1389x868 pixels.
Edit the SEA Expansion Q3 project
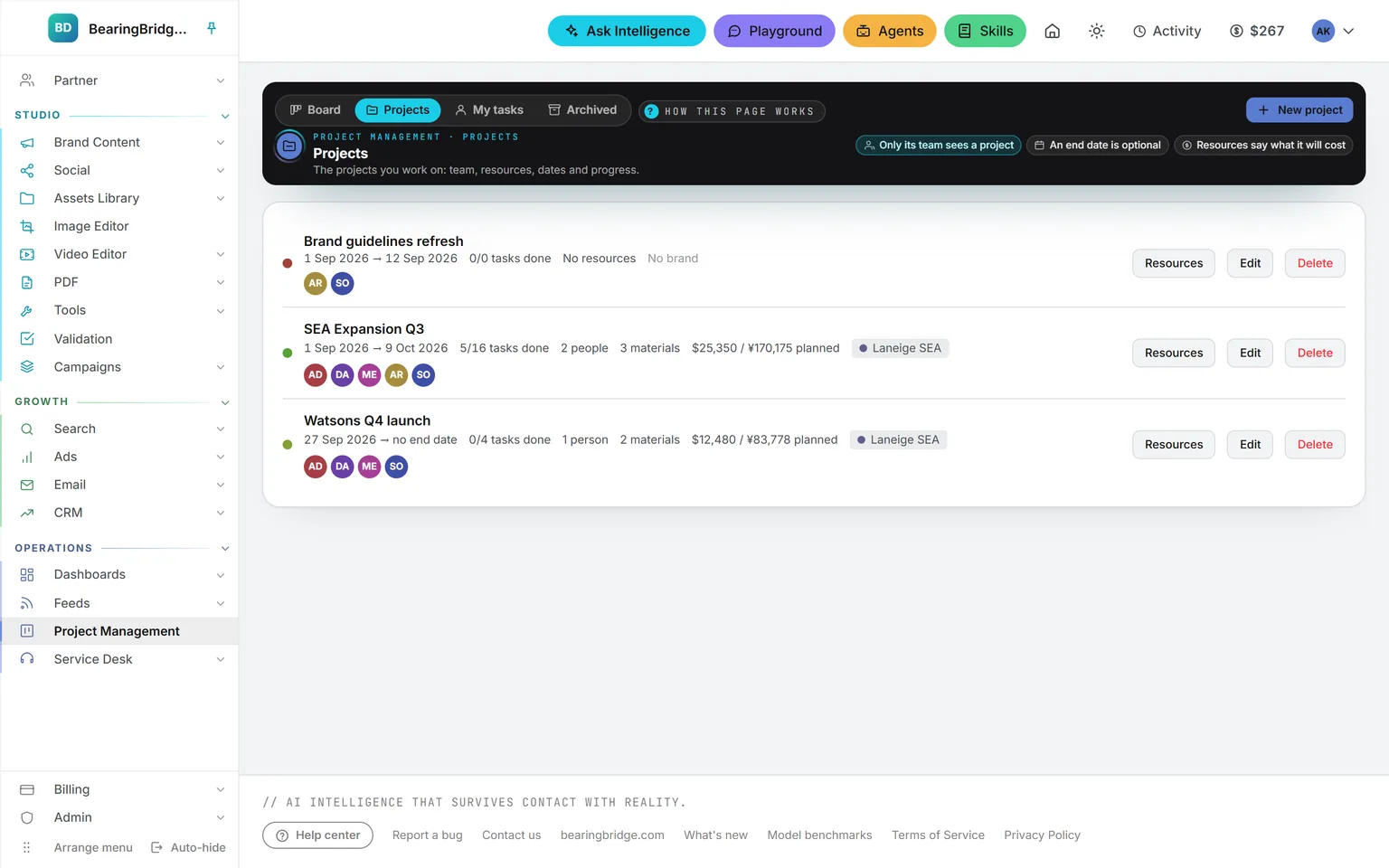(1250, 353)
